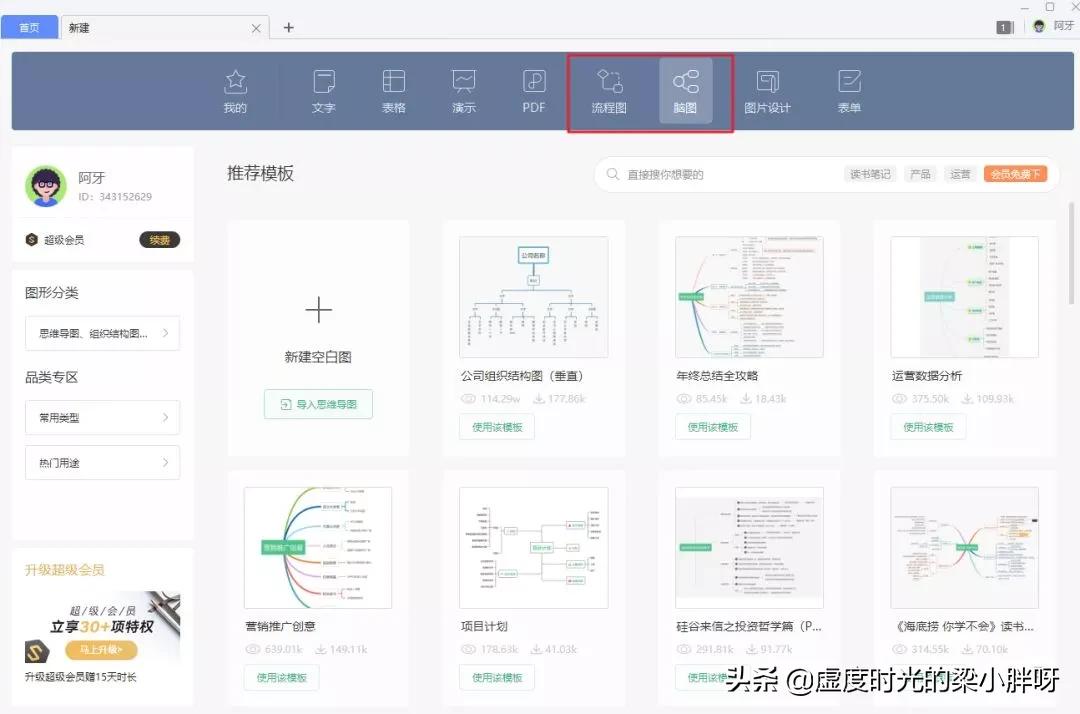The width and height of the screenshot is (1080, 714).
Task: Click the search magnifier icon
Action: click(612, 173)
